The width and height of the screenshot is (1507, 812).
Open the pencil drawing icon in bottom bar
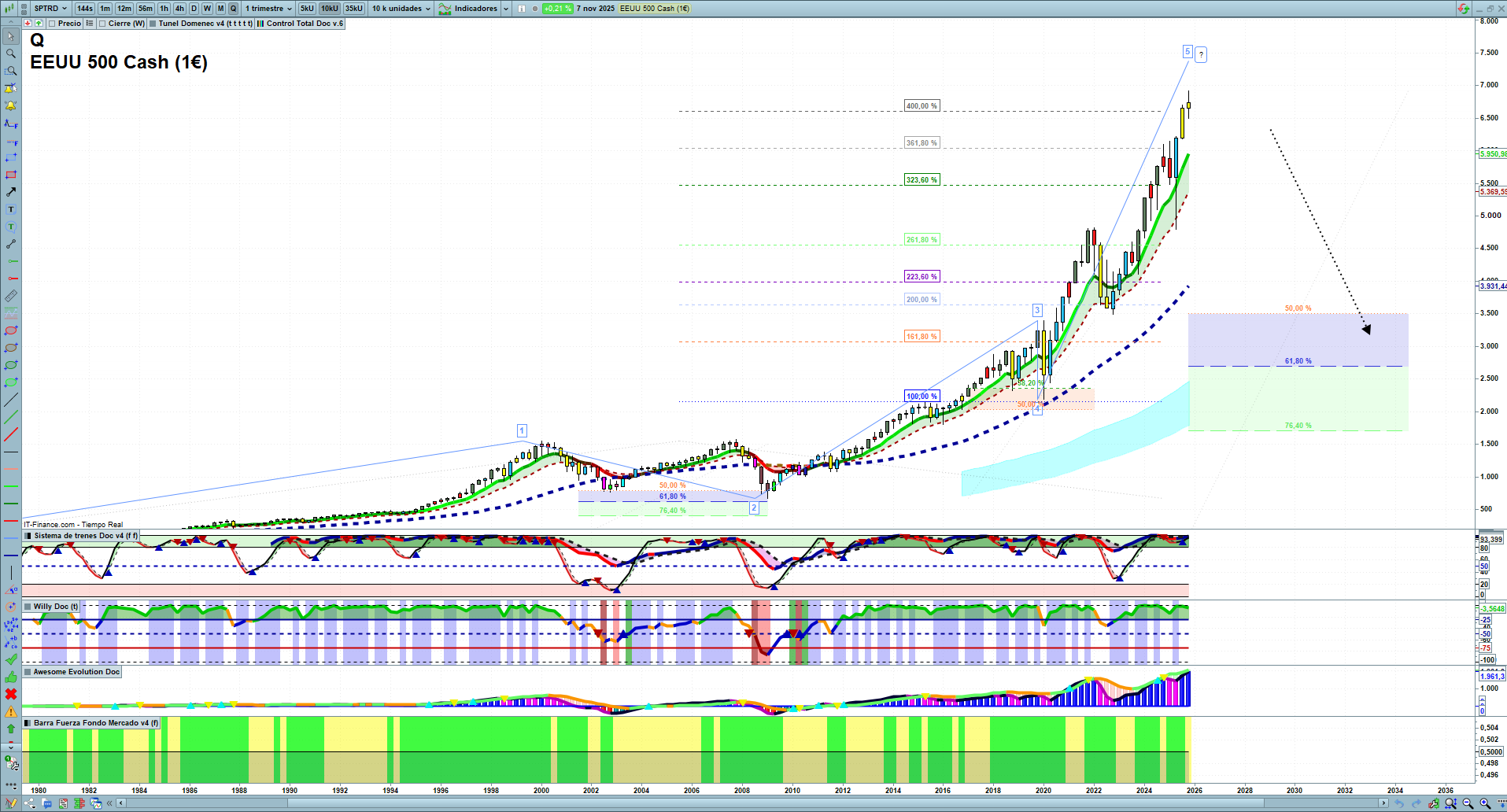pyautogui.click(x=11, y=803)
